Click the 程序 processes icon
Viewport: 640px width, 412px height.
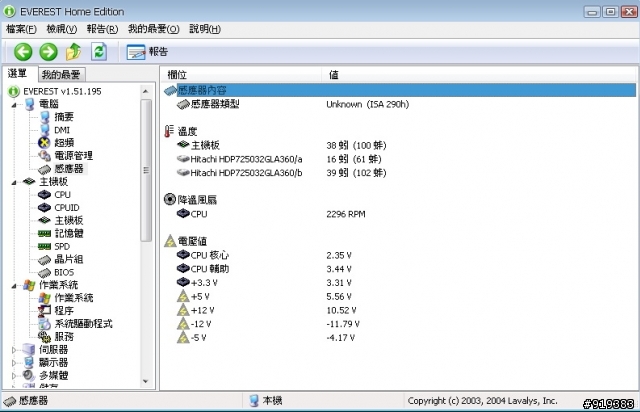pos(44,311)
